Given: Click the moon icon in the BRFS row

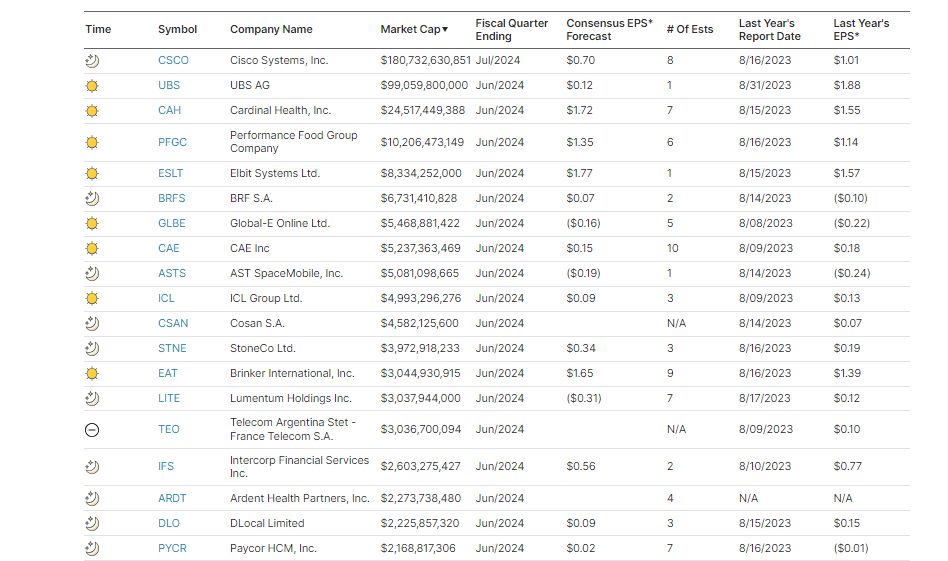Looking at the screenshot, I should tap(92, 198).
